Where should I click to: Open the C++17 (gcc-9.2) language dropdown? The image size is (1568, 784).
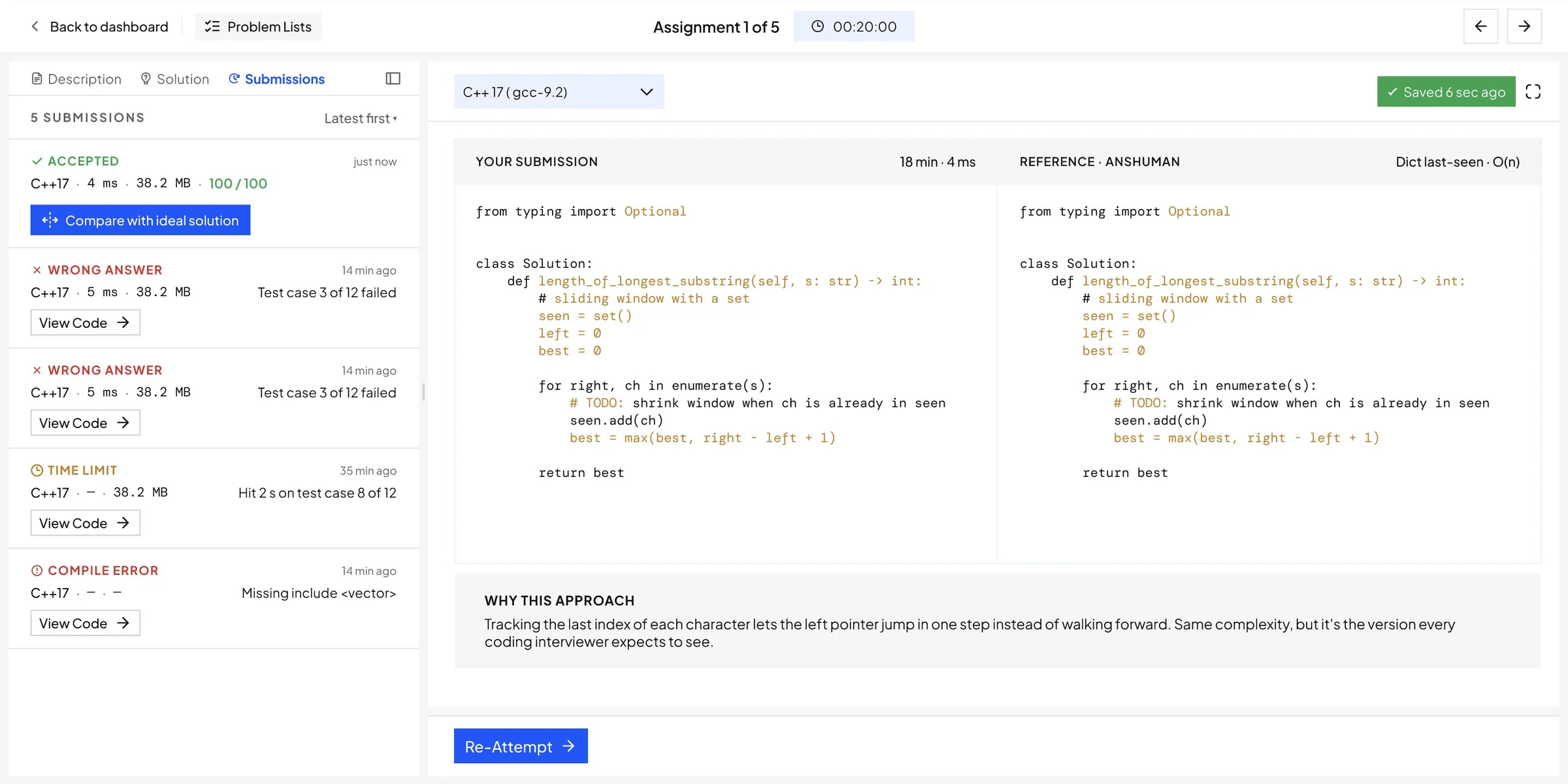559,91
